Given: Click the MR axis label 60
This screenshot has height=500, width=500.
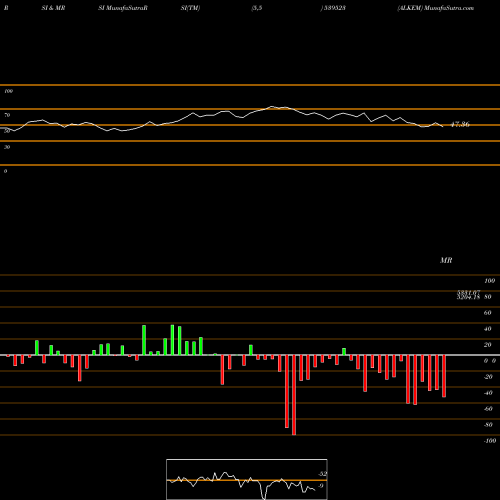Looking at the screenshot, I should pyautogui.click(x=488, y=313).
